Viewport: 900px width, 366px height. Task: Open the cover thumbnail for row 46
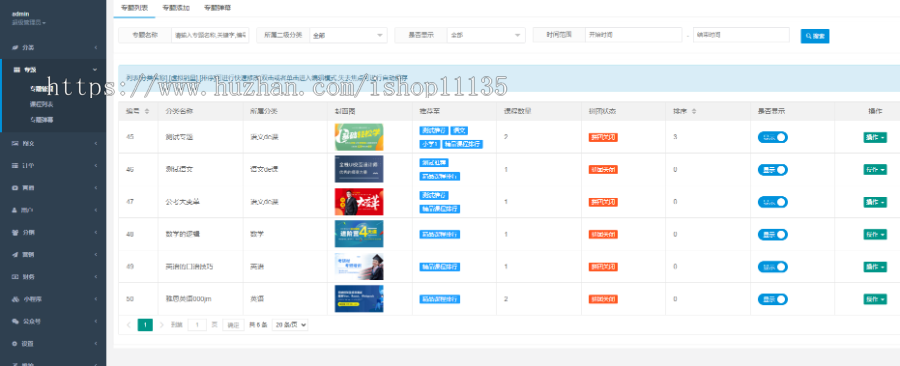pyautogui.click(x=359, y=169)
